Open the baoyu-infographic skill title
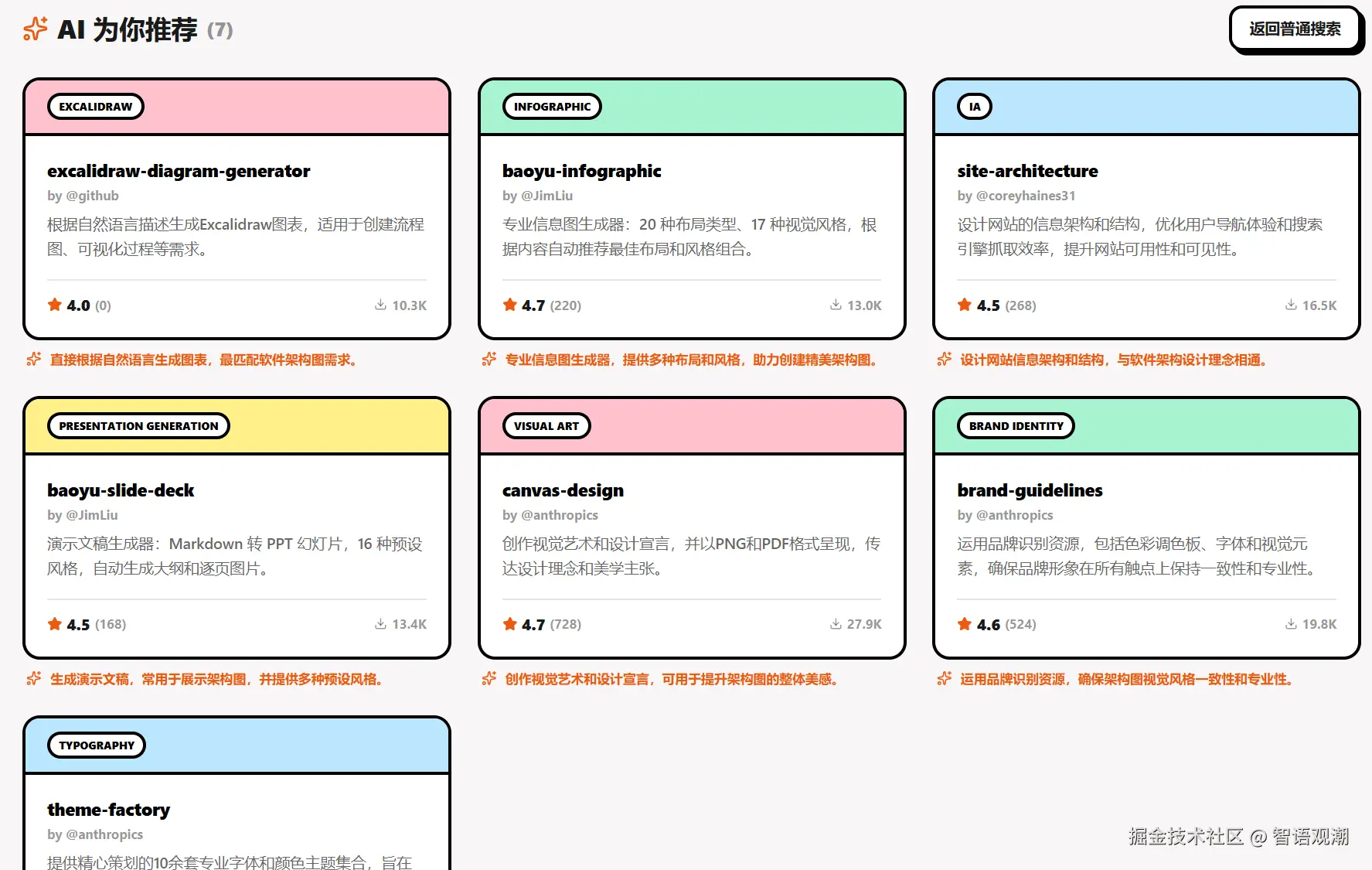 tap(582, 171)
